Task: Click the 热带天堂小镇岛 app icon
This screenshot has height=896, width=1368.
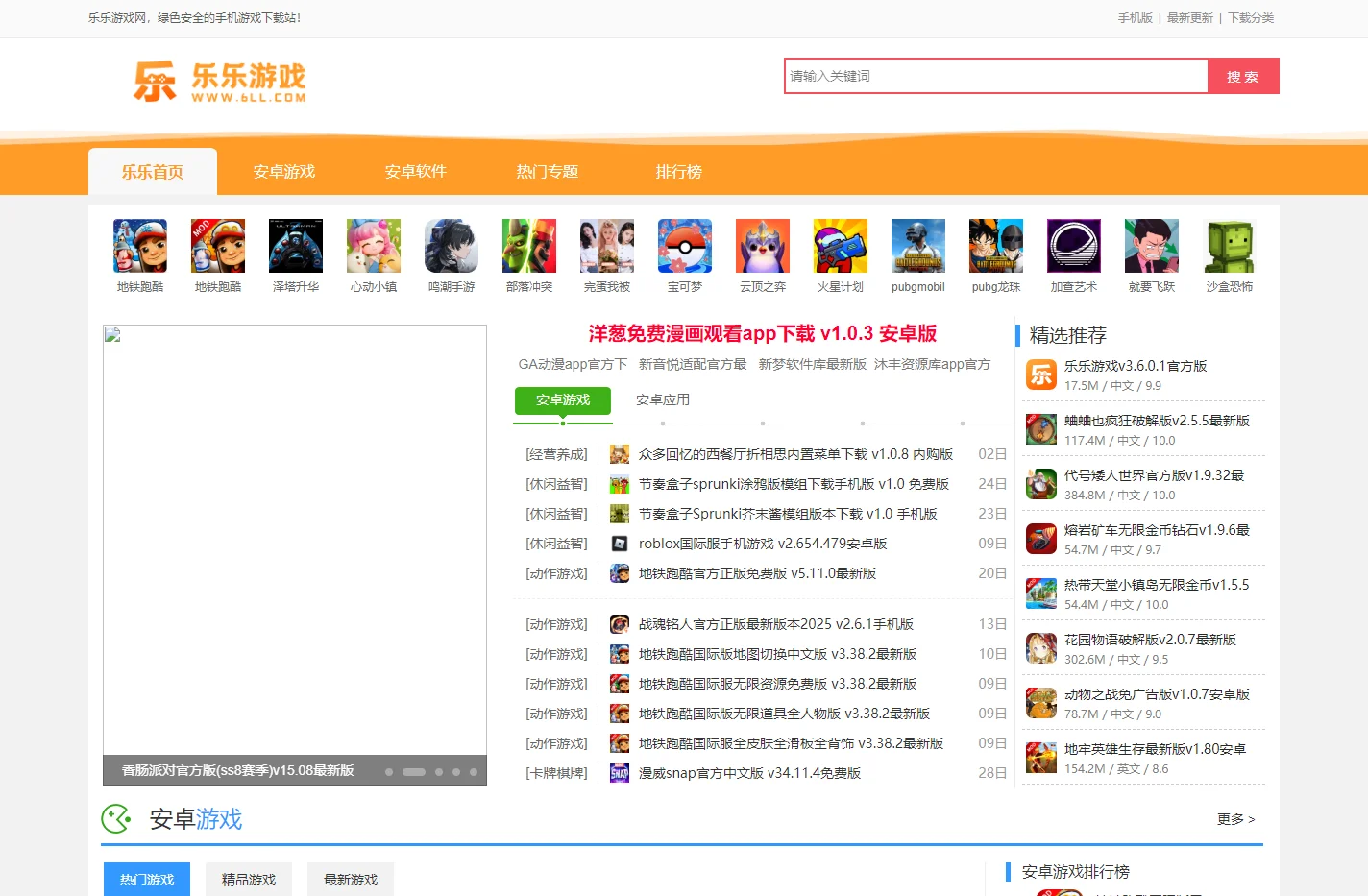Action: click(1041, 593)
